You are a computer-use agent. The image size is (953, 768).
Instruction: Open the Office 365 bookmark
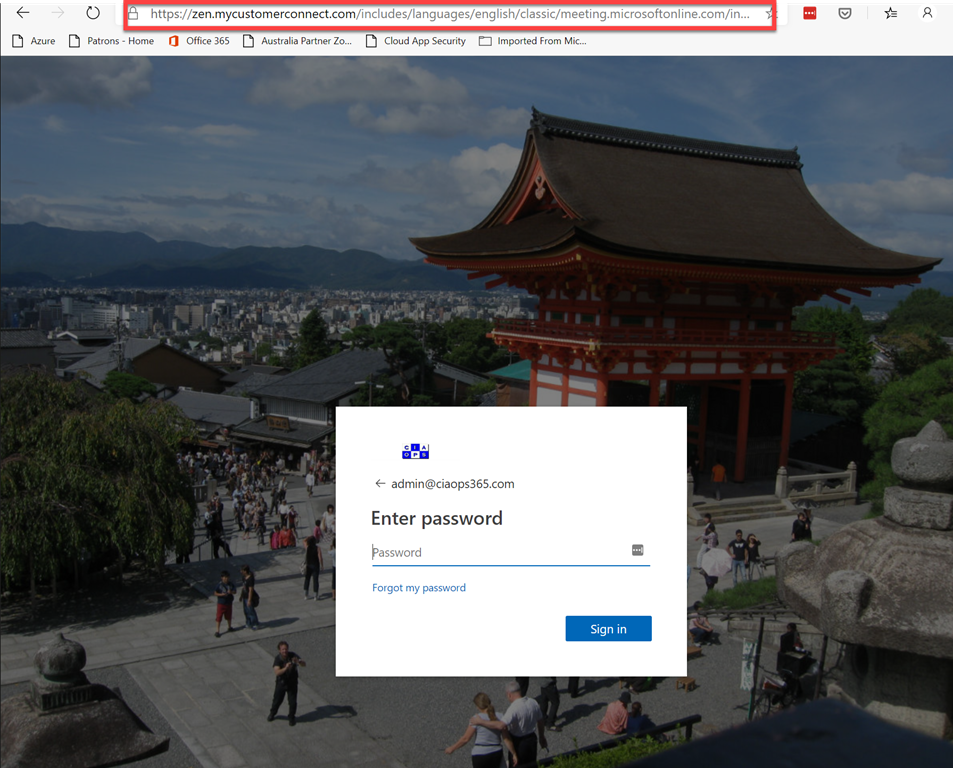(x=199, y=41)
